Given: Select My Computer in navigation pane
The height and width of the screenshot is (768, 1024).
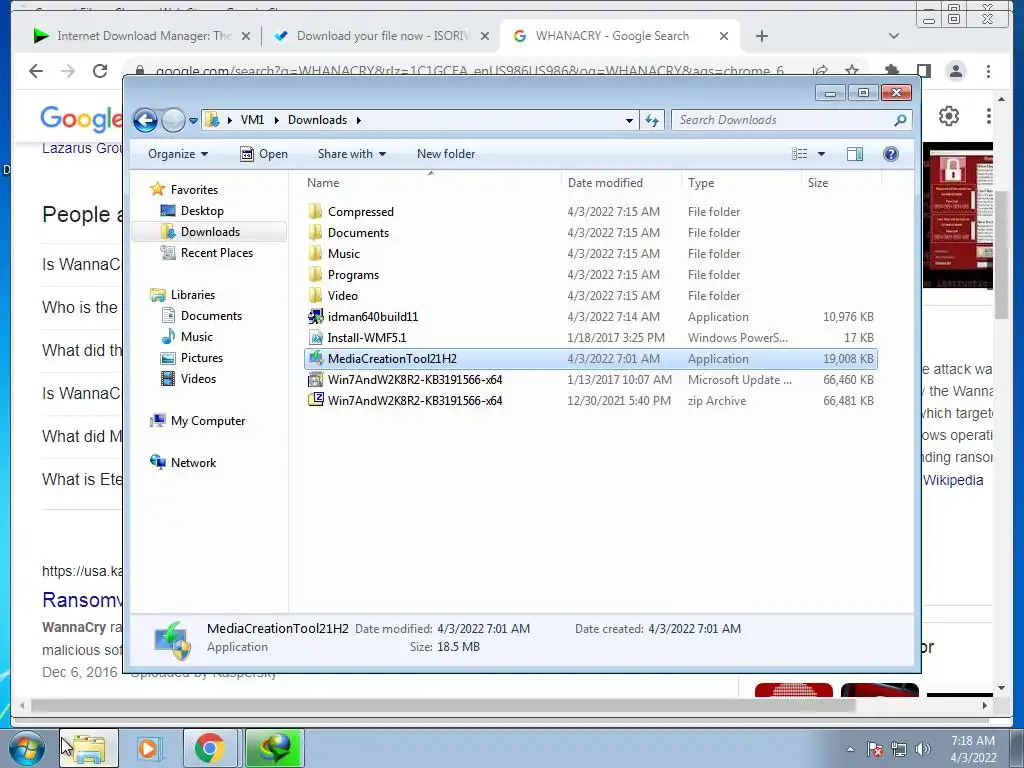Looking at the screenshot, I should click(207, 421).
